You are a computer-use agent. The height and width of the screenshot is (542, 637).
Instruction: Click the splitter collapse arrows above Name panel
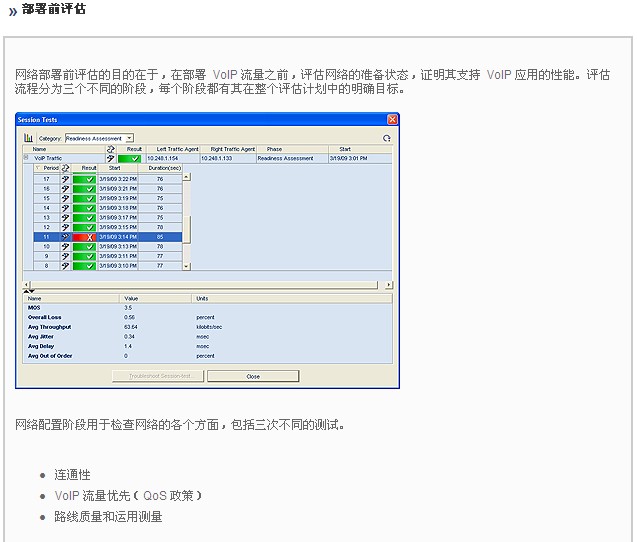click(x=29, y=291)
